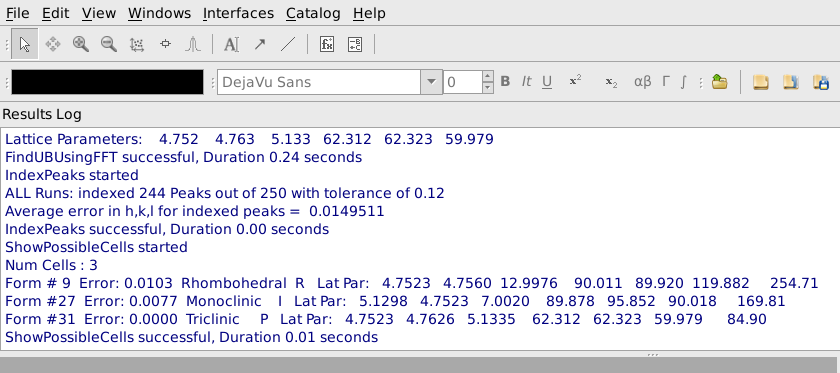Click the 'FindUBUsingFFT successful' log line
The image size is (840, 373).
tap(183, 158)
